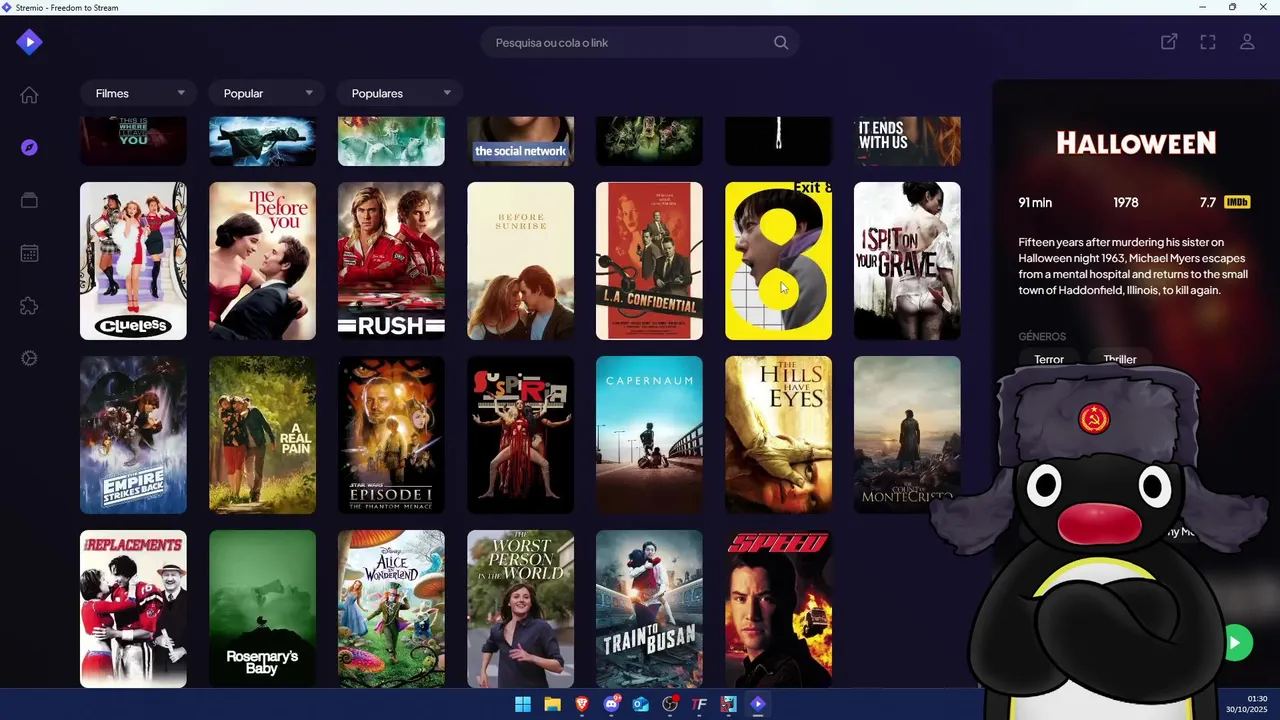Viewport: 1280px width, 720px height.
Task: Select the Terror genre tag
Action: click(x=1049, y=359)
